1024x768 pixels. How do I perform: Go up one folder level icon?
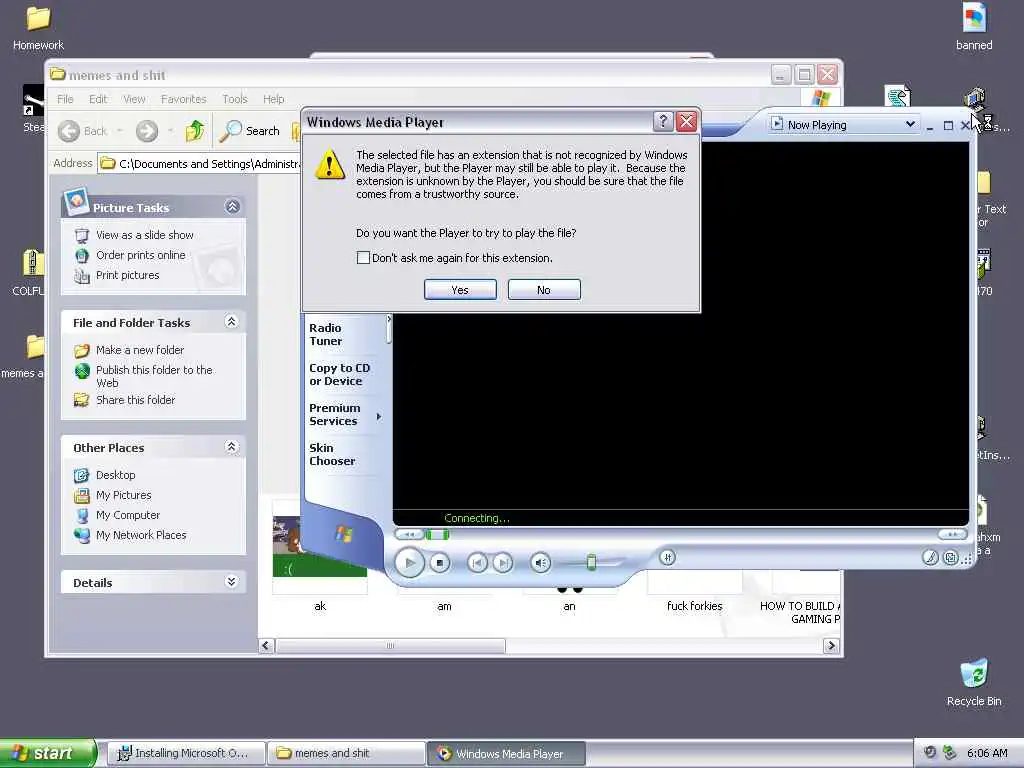195,131
